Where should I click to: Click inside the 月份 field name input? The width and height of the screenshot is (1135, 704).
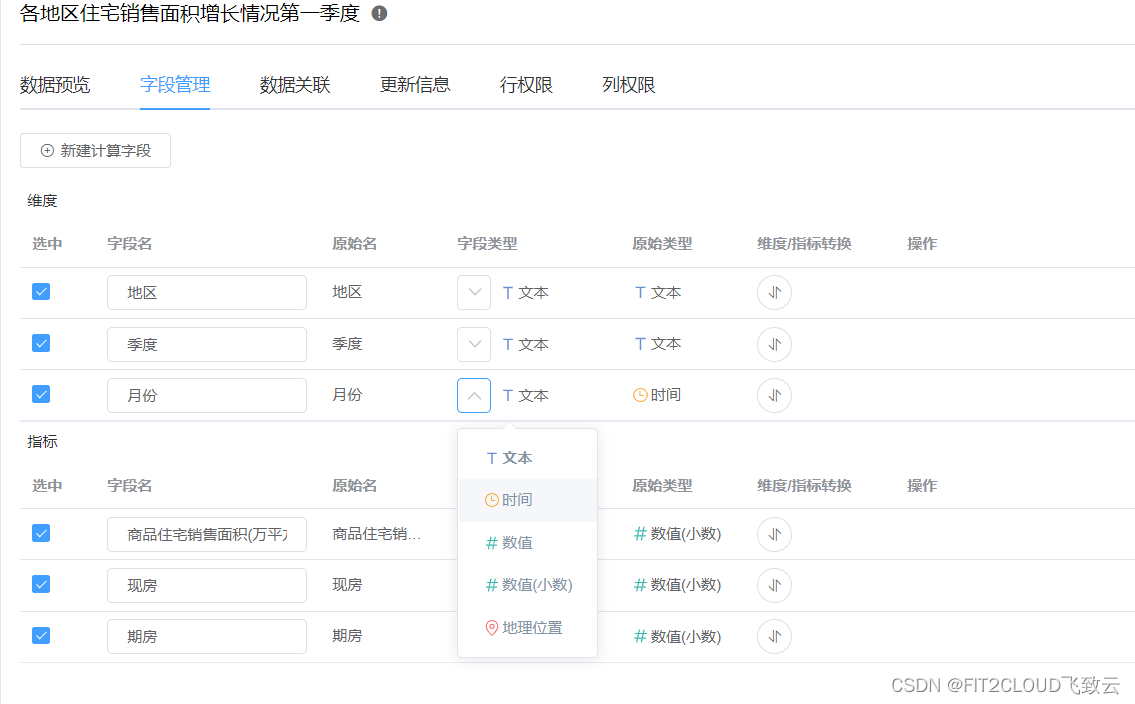coord(206,395)
